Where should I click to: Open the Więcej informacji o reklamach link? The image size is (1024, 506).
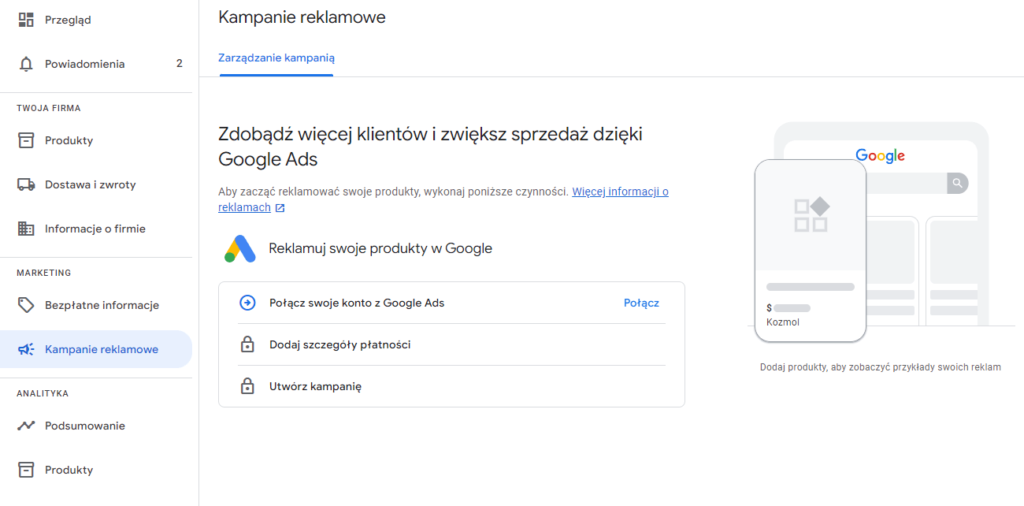(x=443, y=200)
